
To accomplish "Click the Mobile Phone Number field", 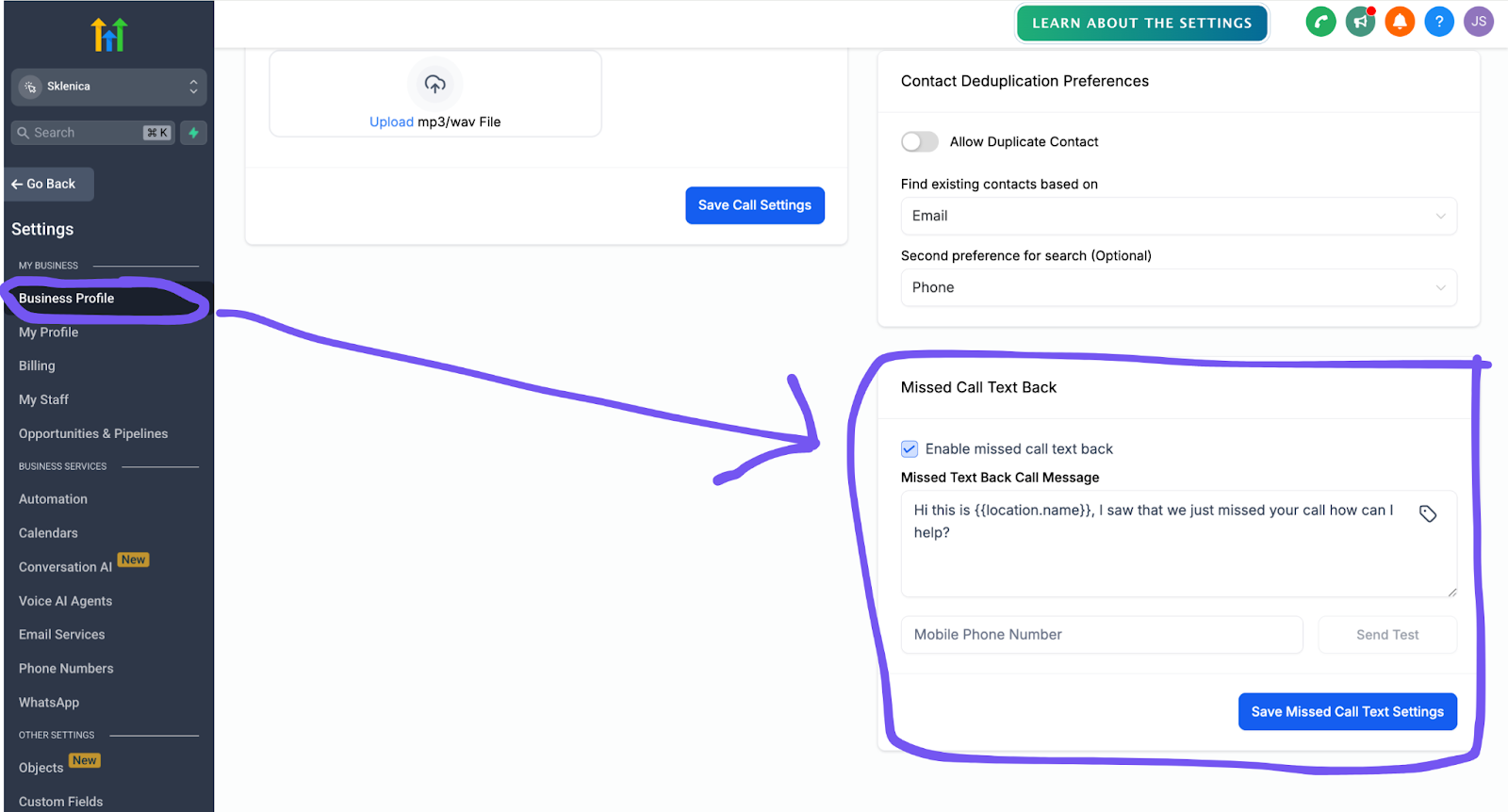I will click(x=1102, y=635).
